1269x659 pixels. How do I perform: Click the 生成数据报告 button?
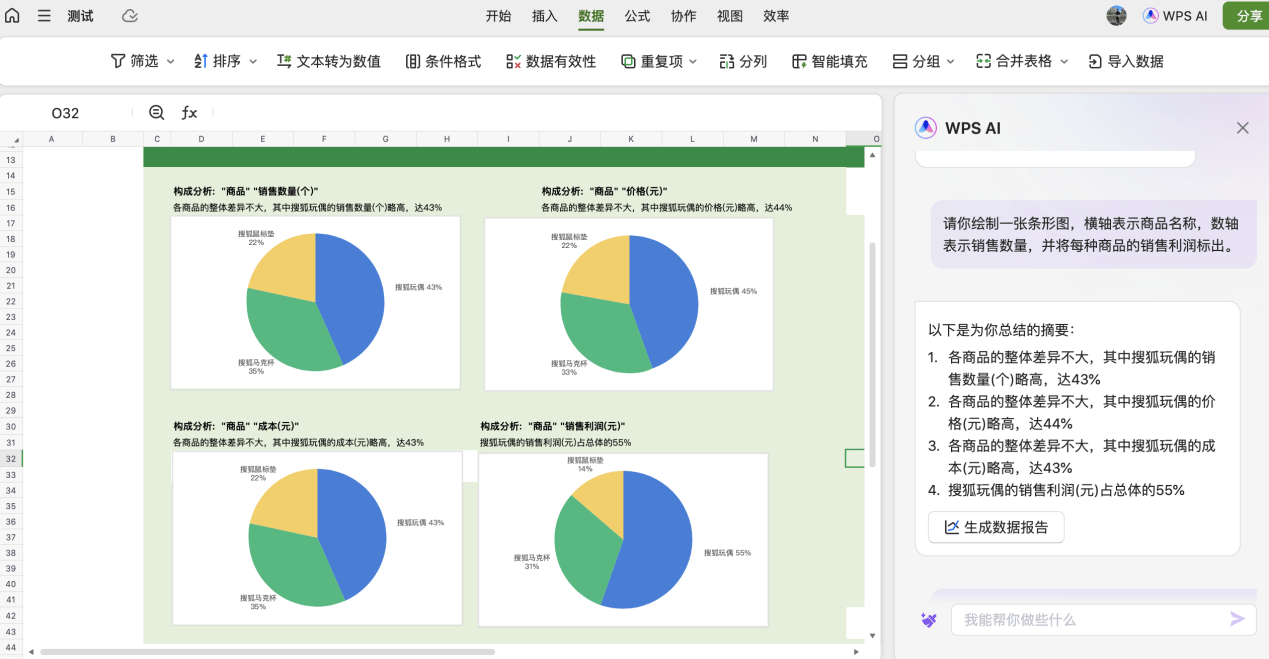point(996,527)
